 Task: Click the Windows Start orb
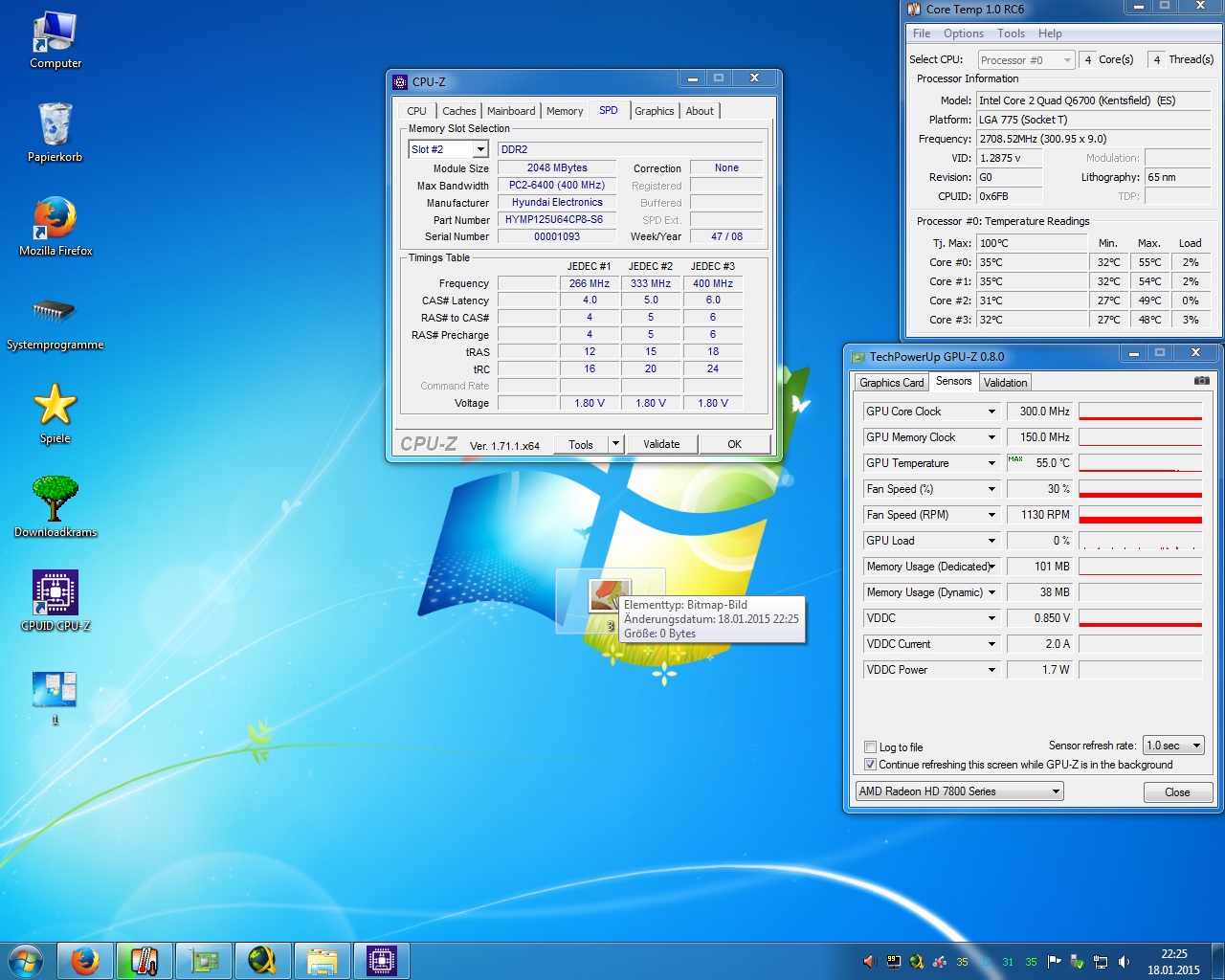[x=26, y=960]
